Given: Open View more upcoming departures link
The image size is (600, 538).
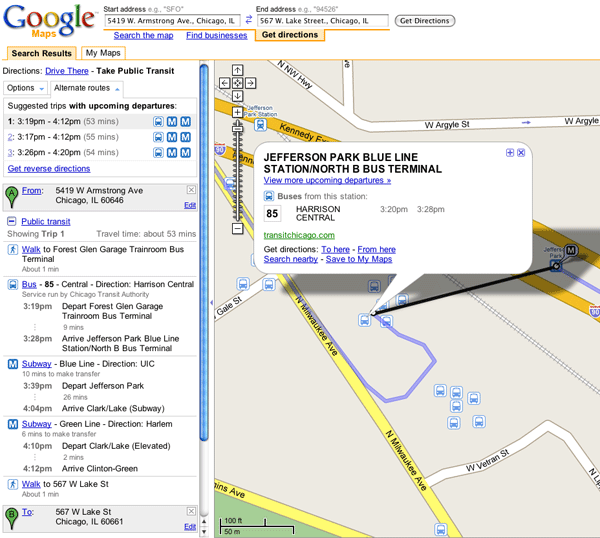Looking at the screenshot, I should click(x=327, y=180).
